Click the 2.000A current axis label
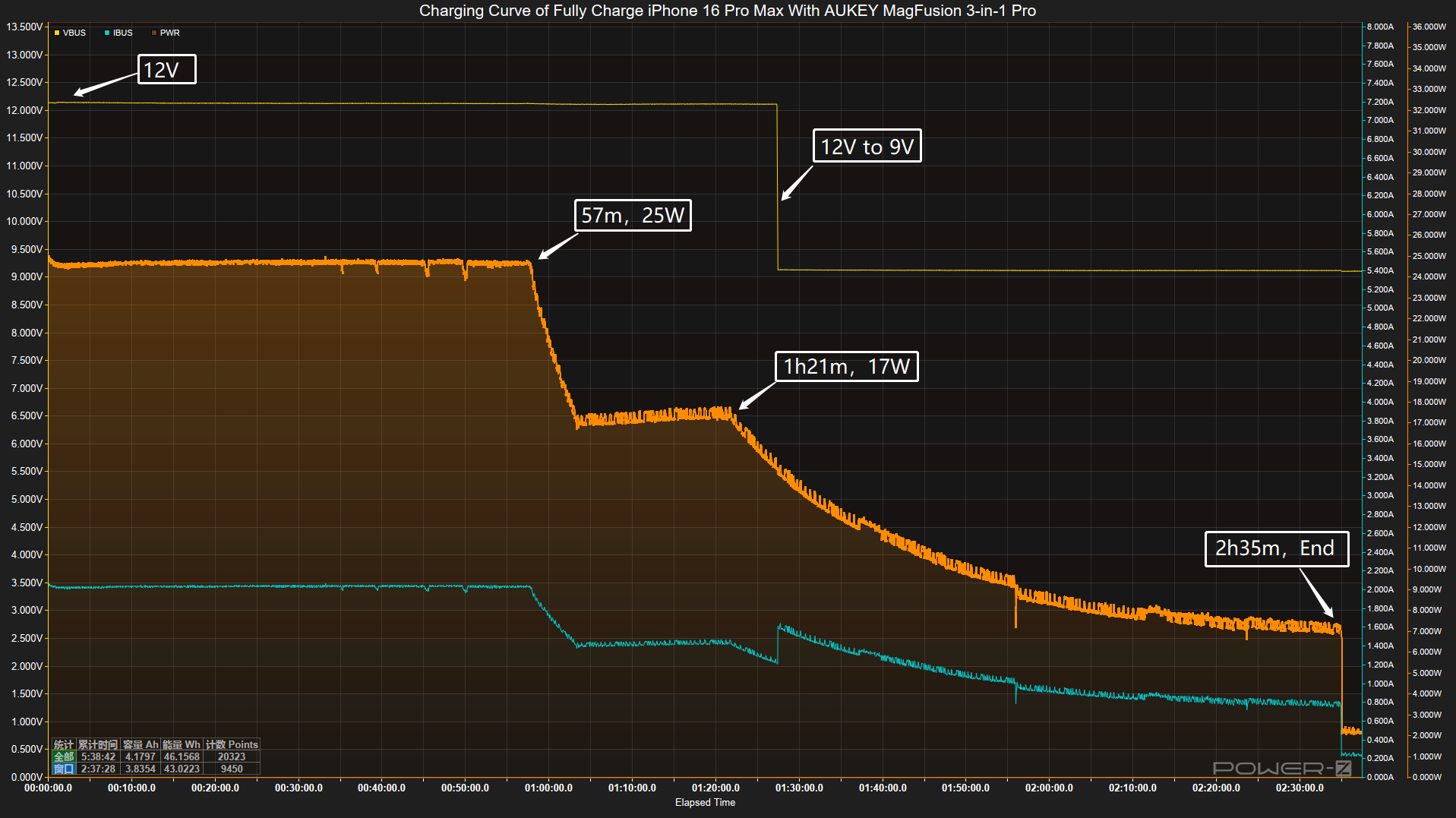The width and height of the screenshot is (1456, 818). click(1380, 589)
